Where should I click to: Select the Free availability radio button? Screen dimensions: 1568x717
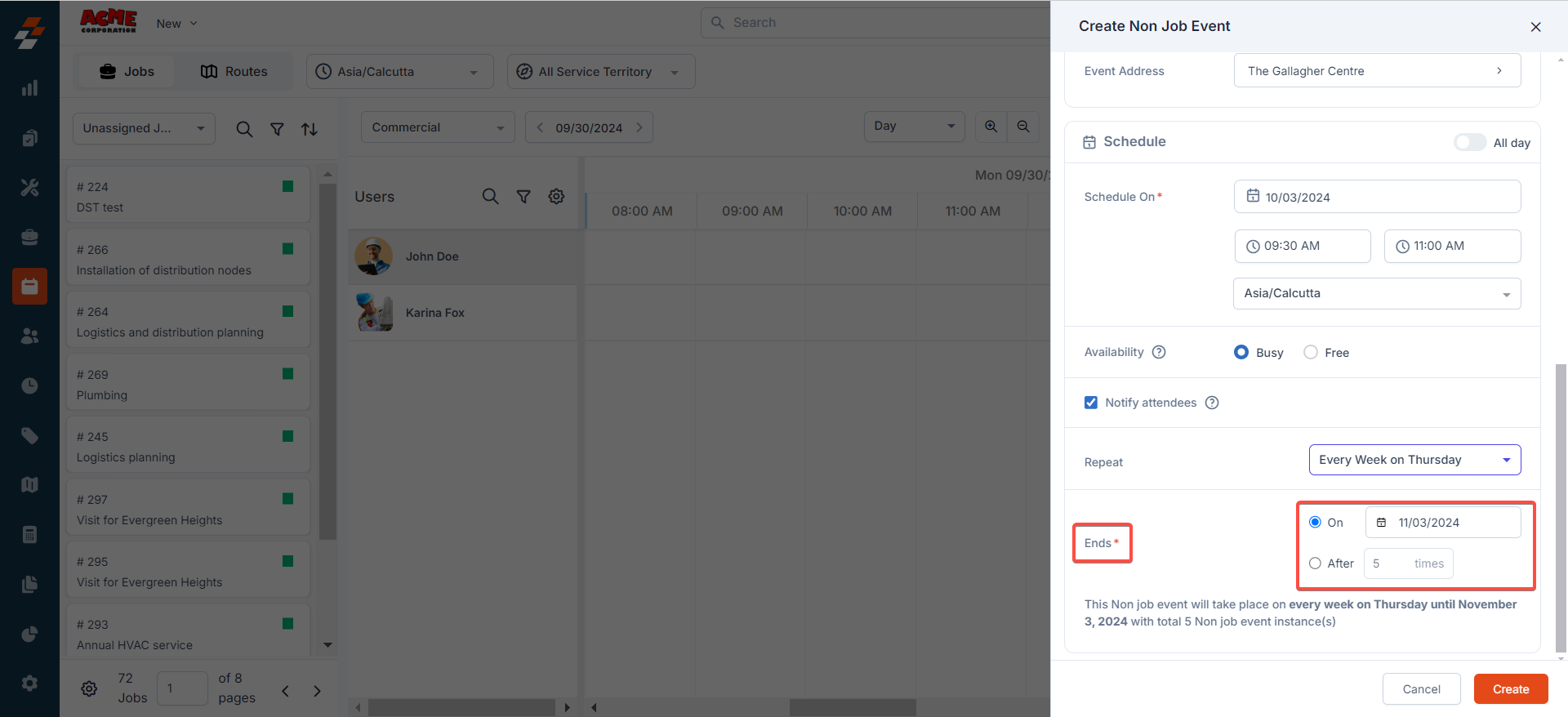(1311, 352)
